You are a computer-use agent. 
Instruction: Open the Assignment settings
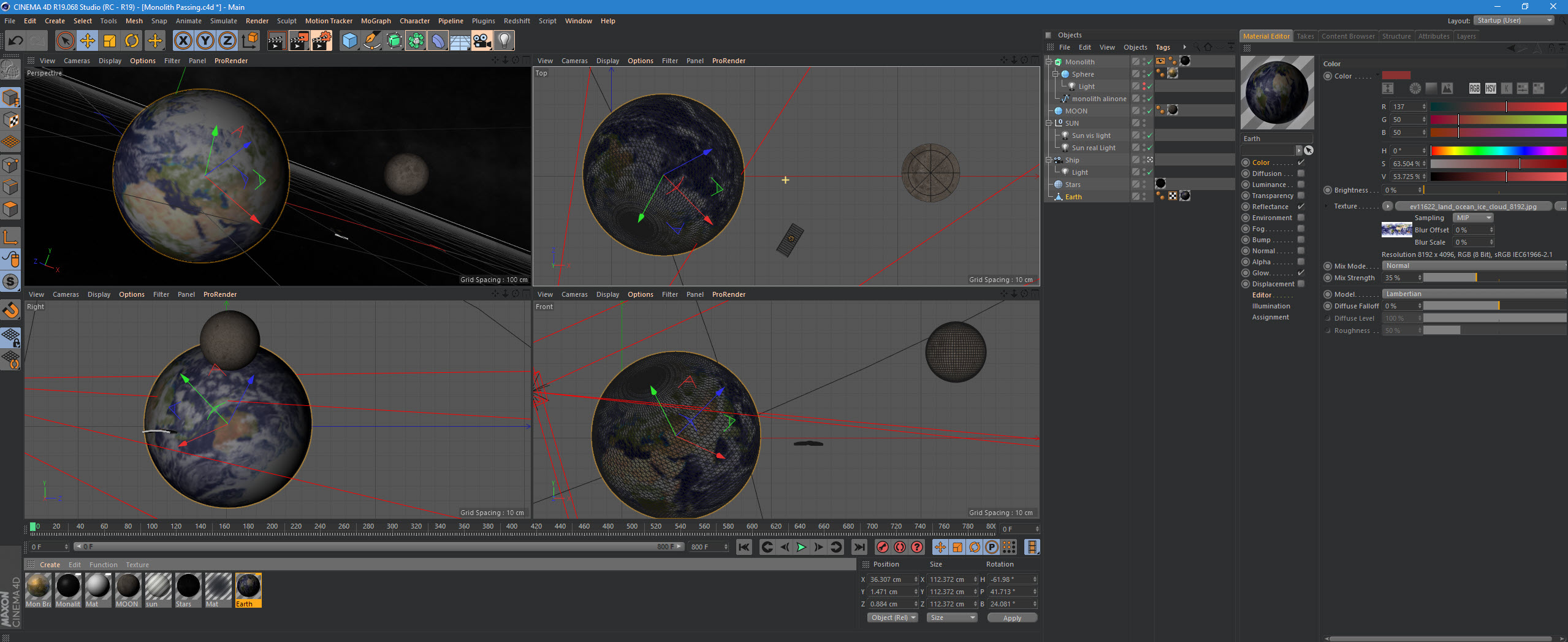[x=1270, y=317]
